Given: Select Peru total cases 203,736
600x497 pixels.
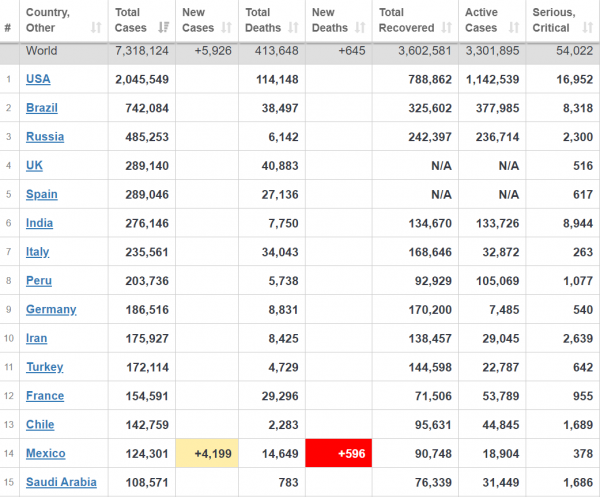Looking at the screenshot, I should (x=147, y=280).
